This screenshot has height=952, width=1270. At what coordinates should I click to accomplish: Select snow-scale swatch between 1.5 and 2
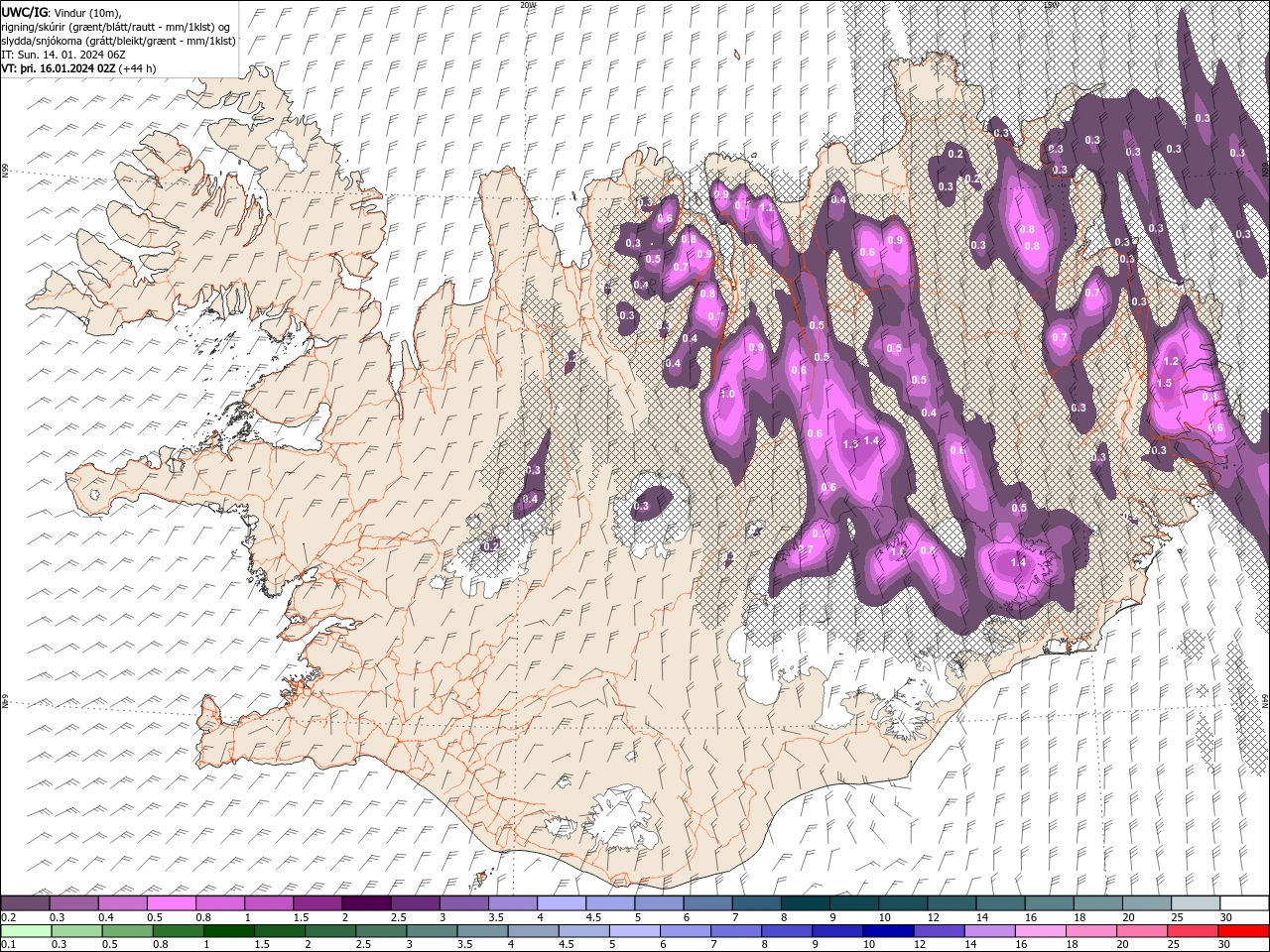point(317,903)
